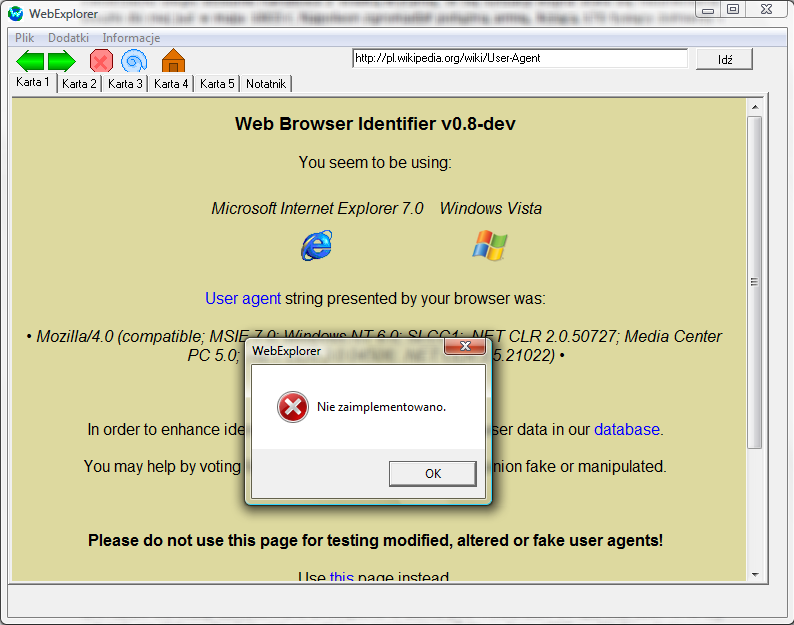Click the scrollbar down arrow
This screenshot has height=625, width=794.
(x=755, y=575)
